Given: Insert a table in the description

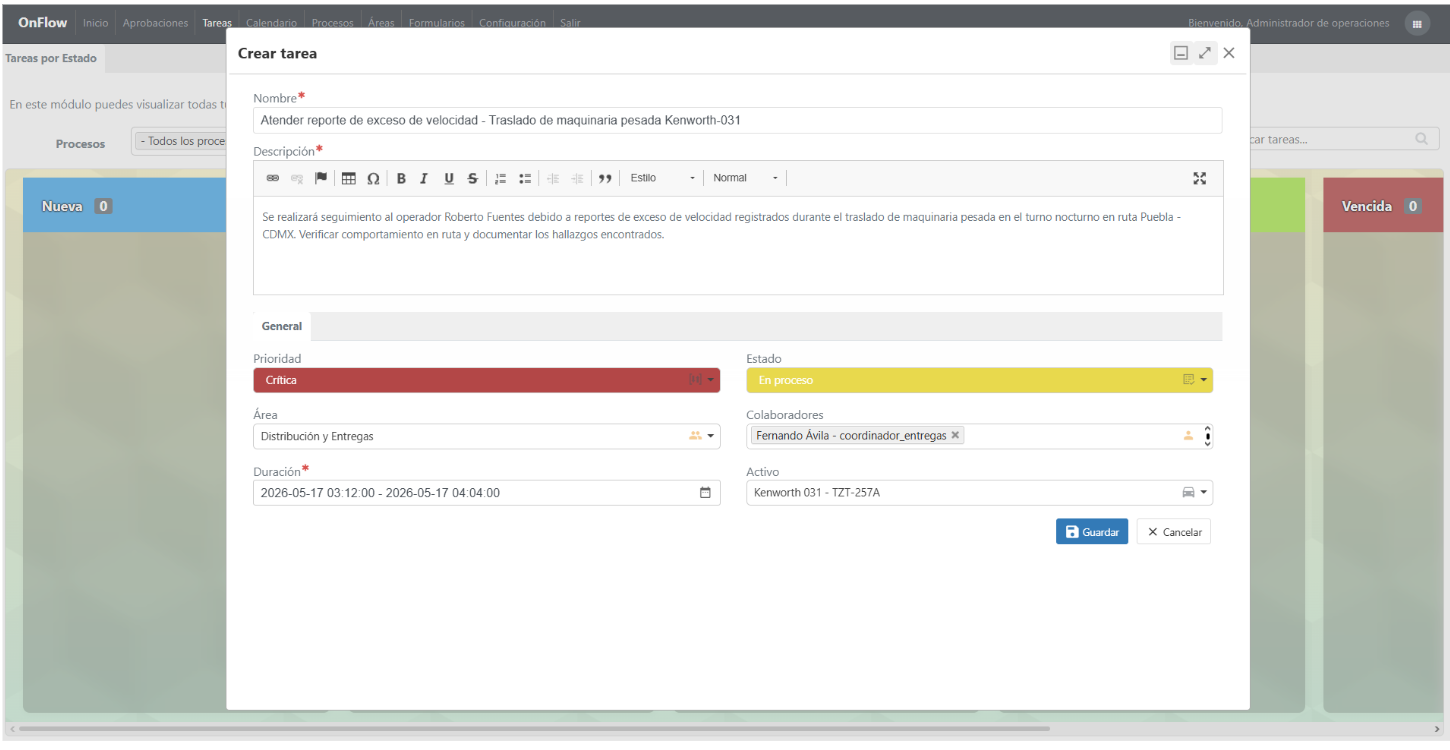Looking at the screenshot, I should (349, 178).
